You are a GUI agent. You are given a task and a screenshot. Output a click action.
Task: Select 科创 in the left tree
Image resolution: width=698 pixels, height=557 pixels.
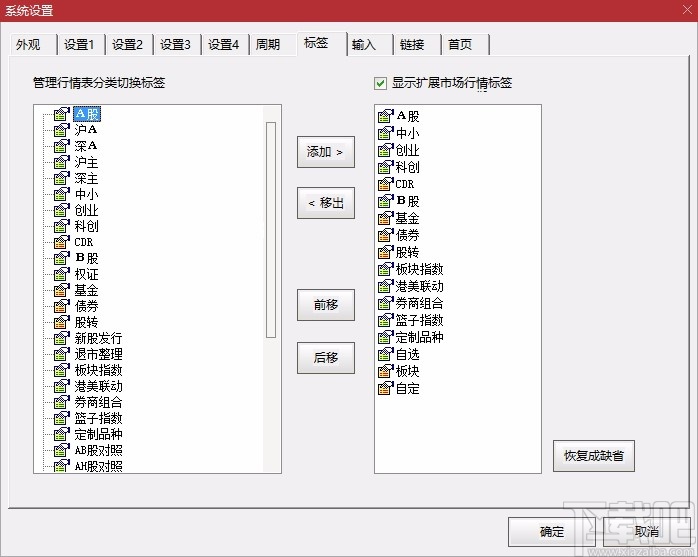86,226
